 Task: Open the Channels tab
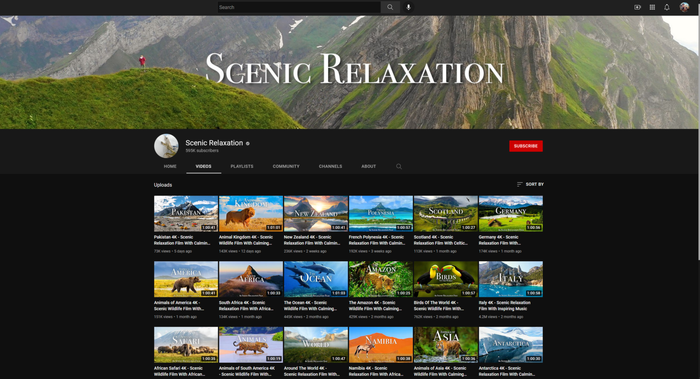pyautogui.click(x=330, y=167)
